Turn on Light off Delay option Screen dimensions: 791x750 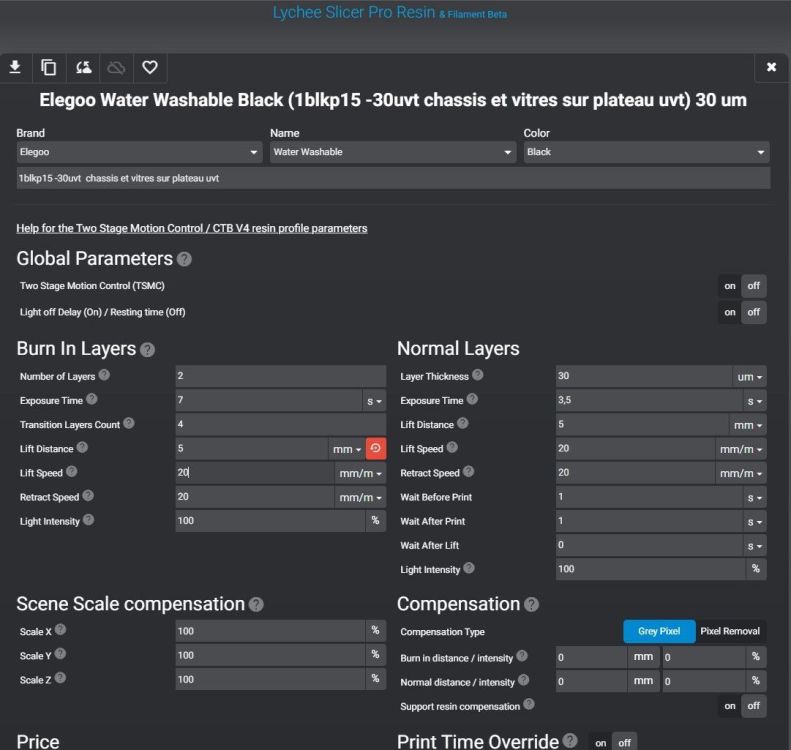point(729,312)
